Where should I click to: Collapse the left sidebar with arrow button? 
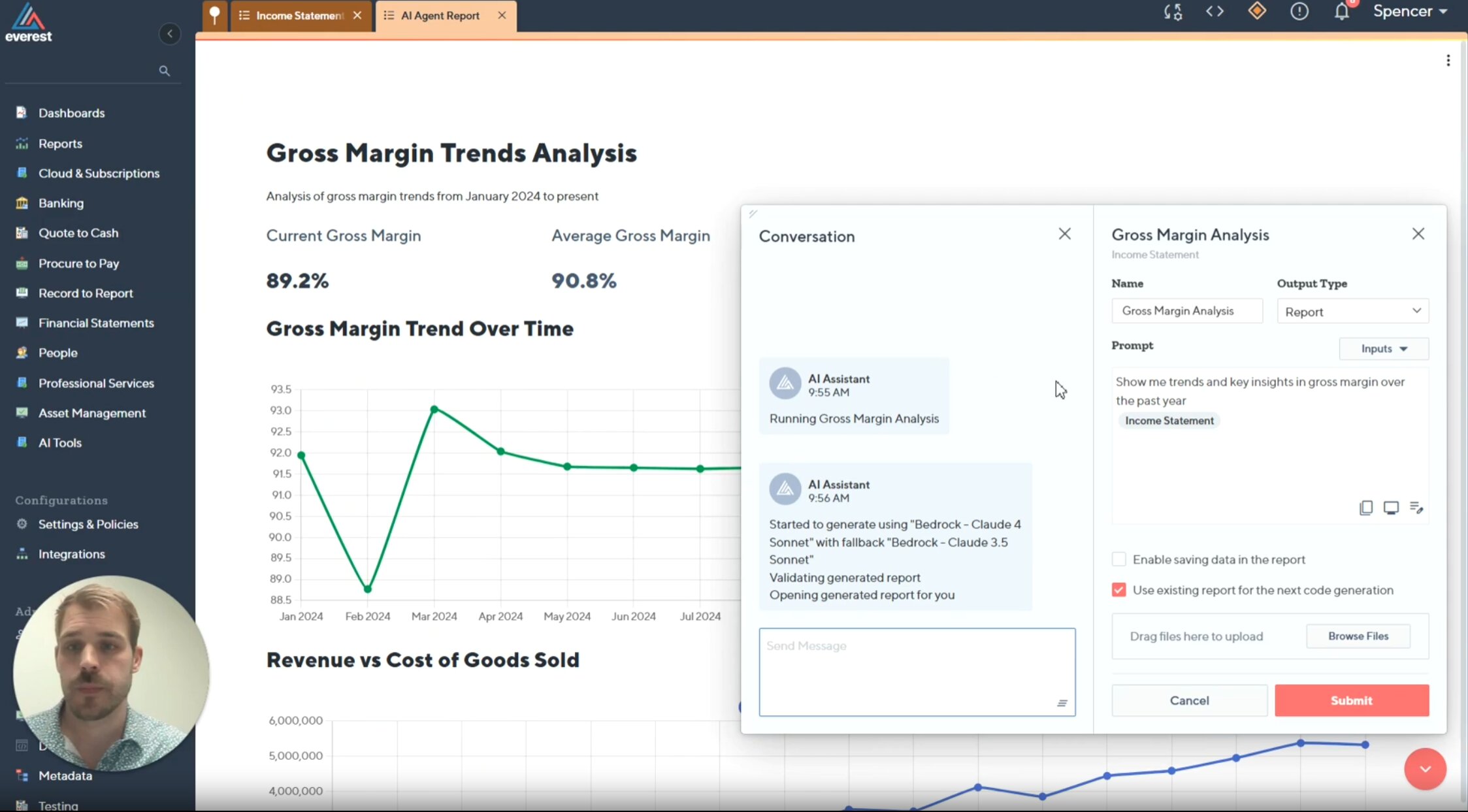point(170,33)
